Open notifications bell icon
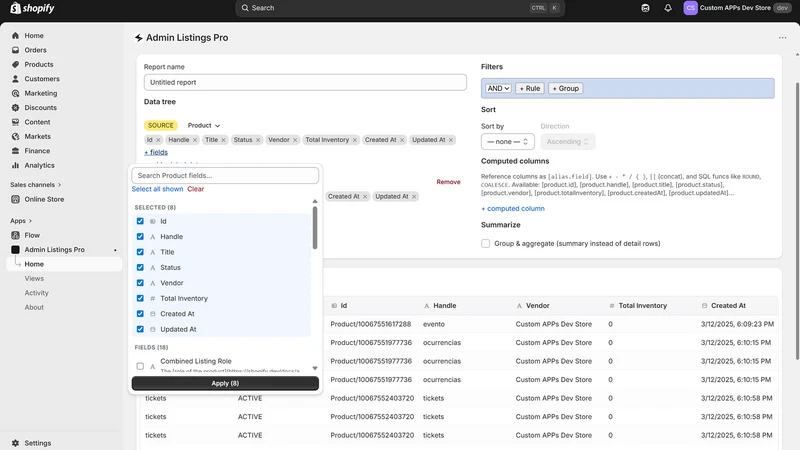 (668, 8)
